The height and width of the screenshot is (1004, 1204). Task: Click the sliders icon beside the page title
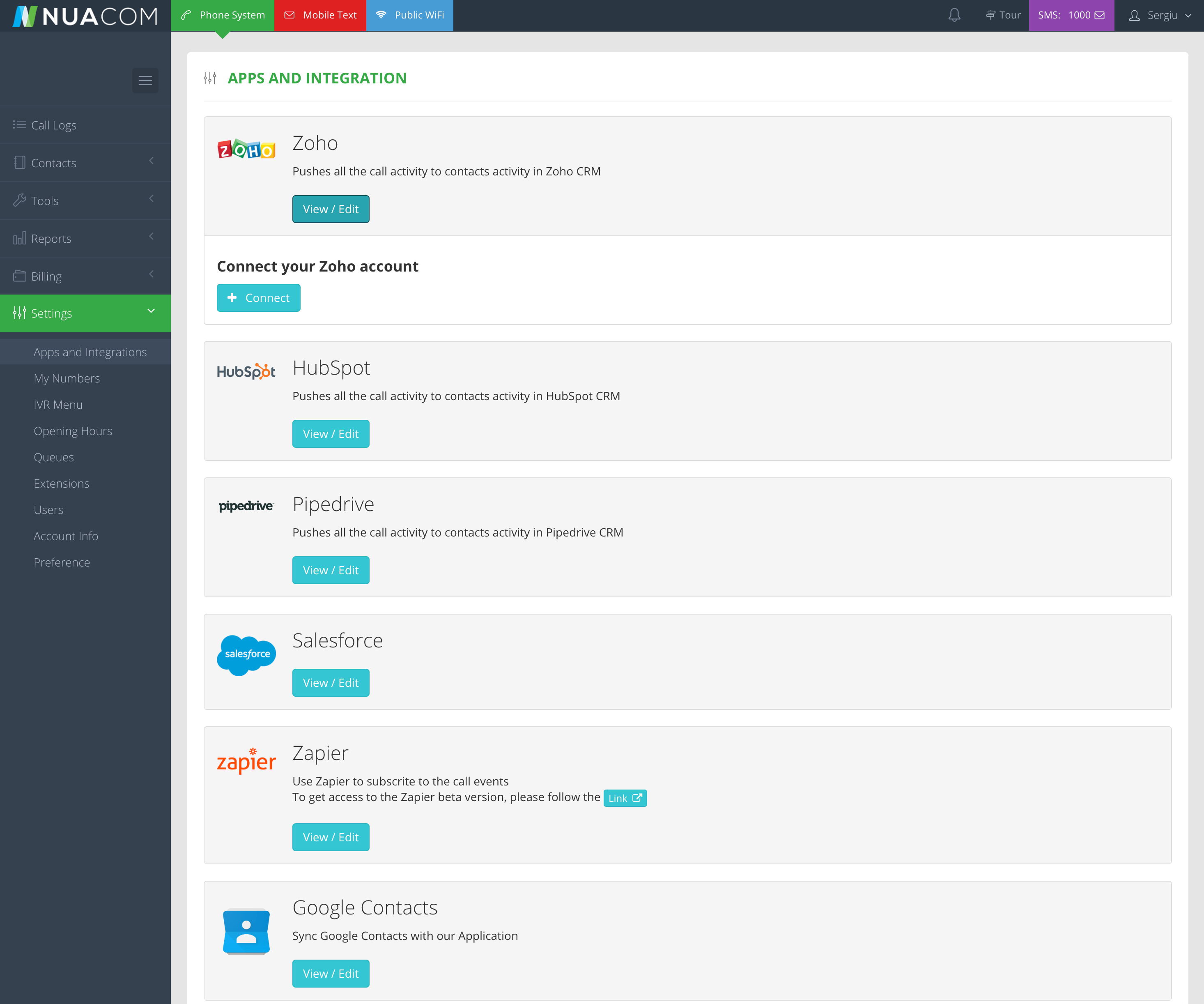click(210, 78)
